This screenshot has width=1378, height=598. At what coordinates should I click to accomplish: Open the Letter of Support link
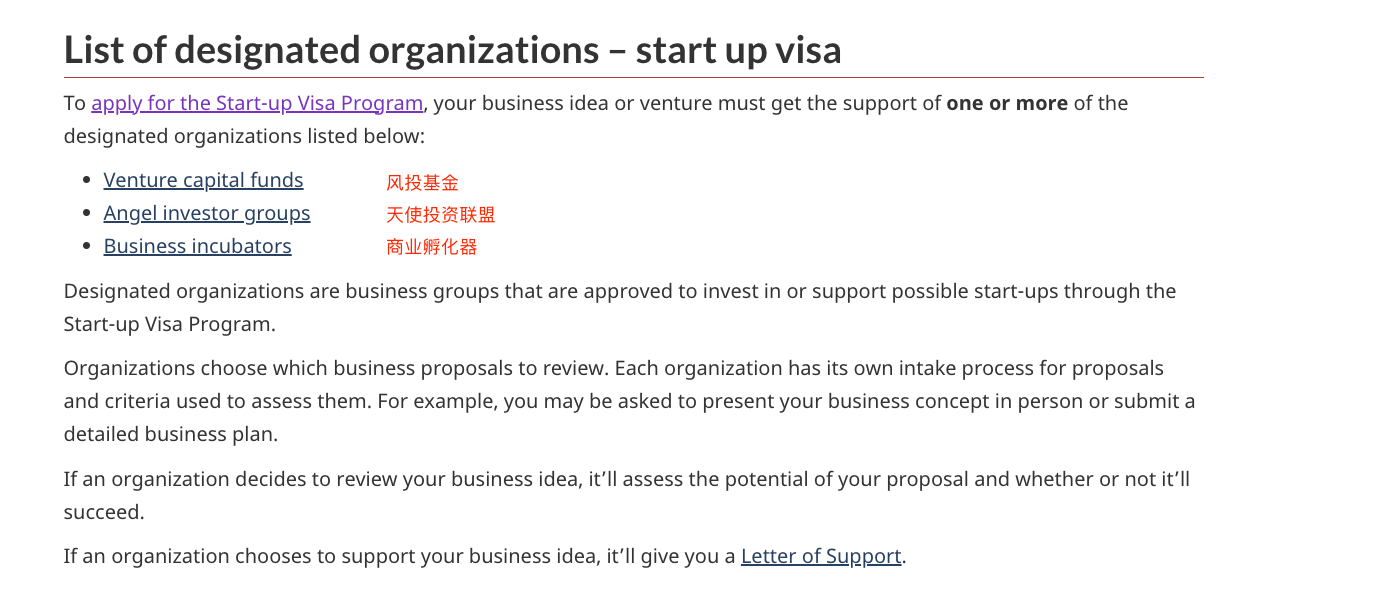(x=821, y=556)
